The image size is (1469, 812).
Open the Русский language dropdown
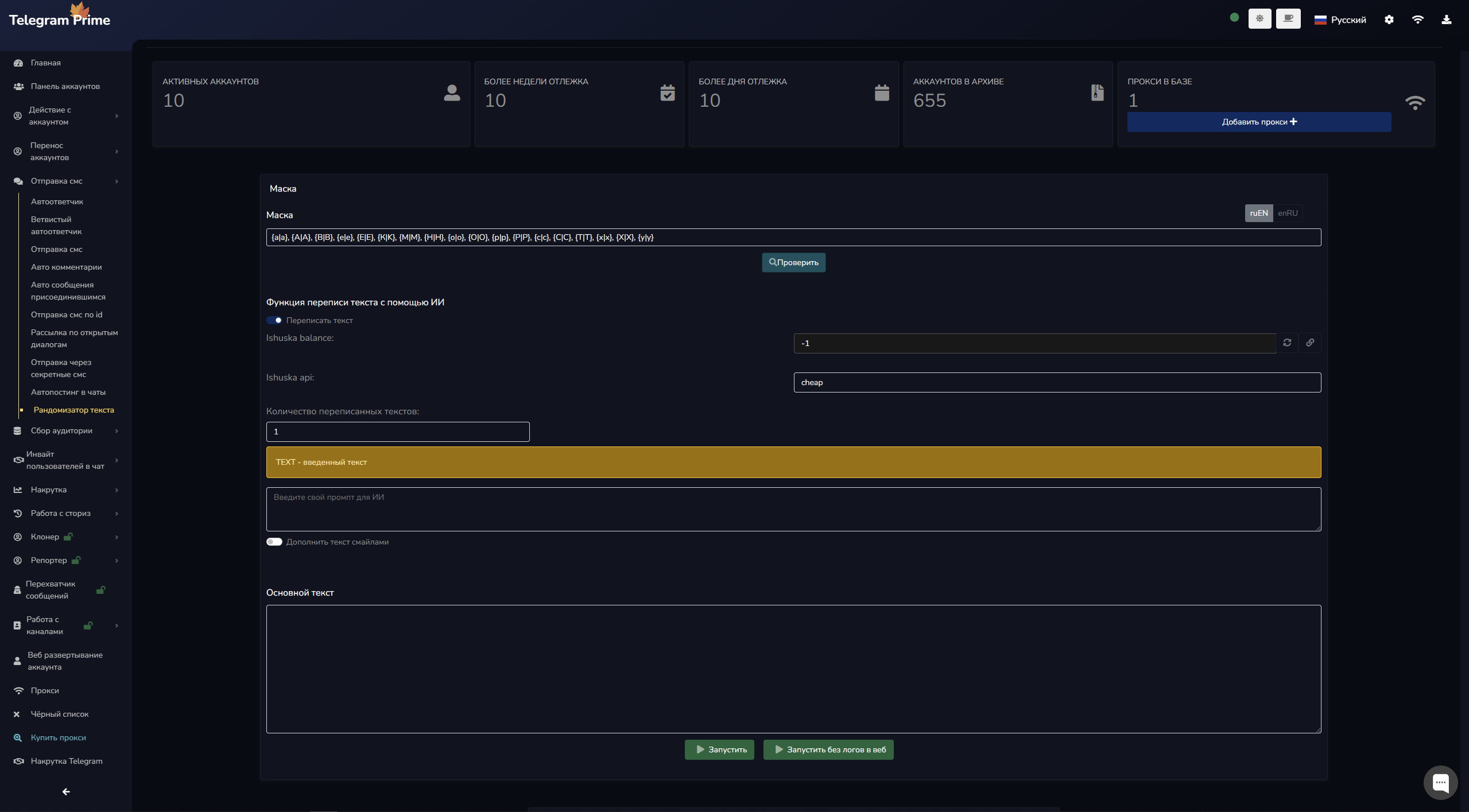1340,20
